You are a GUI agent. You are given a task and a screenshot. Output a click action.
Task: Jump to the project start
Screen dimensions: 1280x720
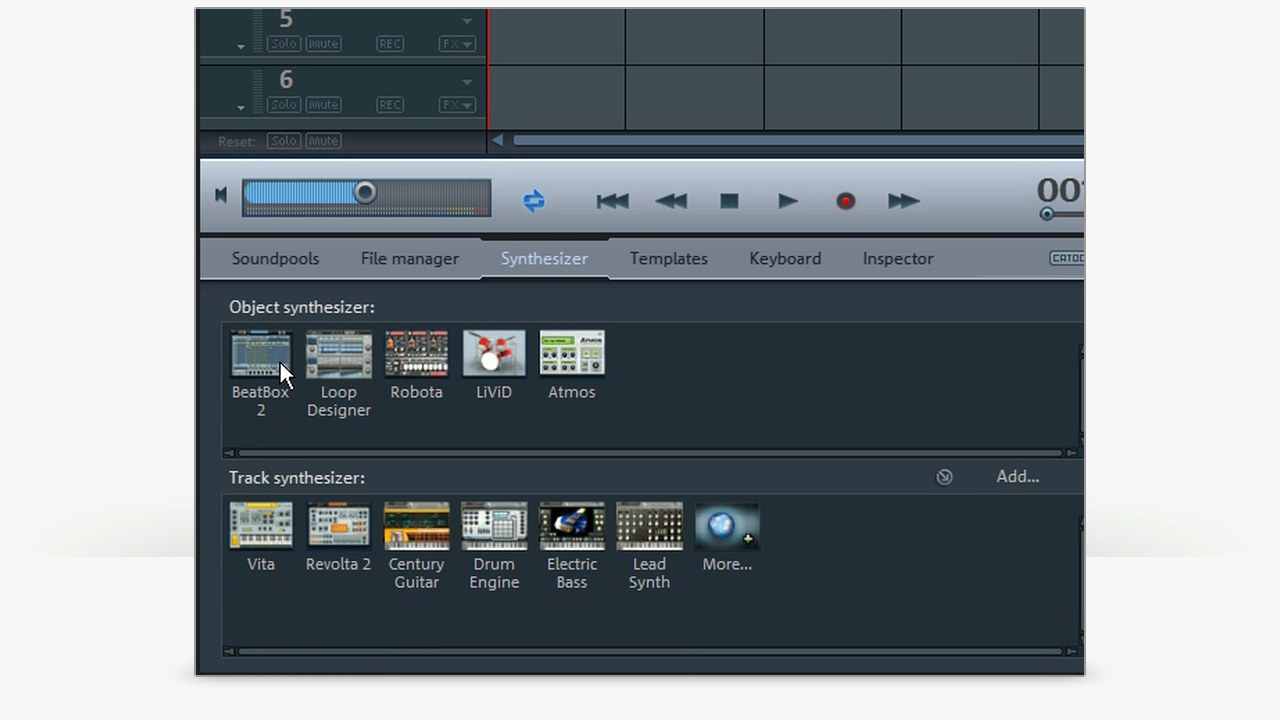[x=612, y=201]
